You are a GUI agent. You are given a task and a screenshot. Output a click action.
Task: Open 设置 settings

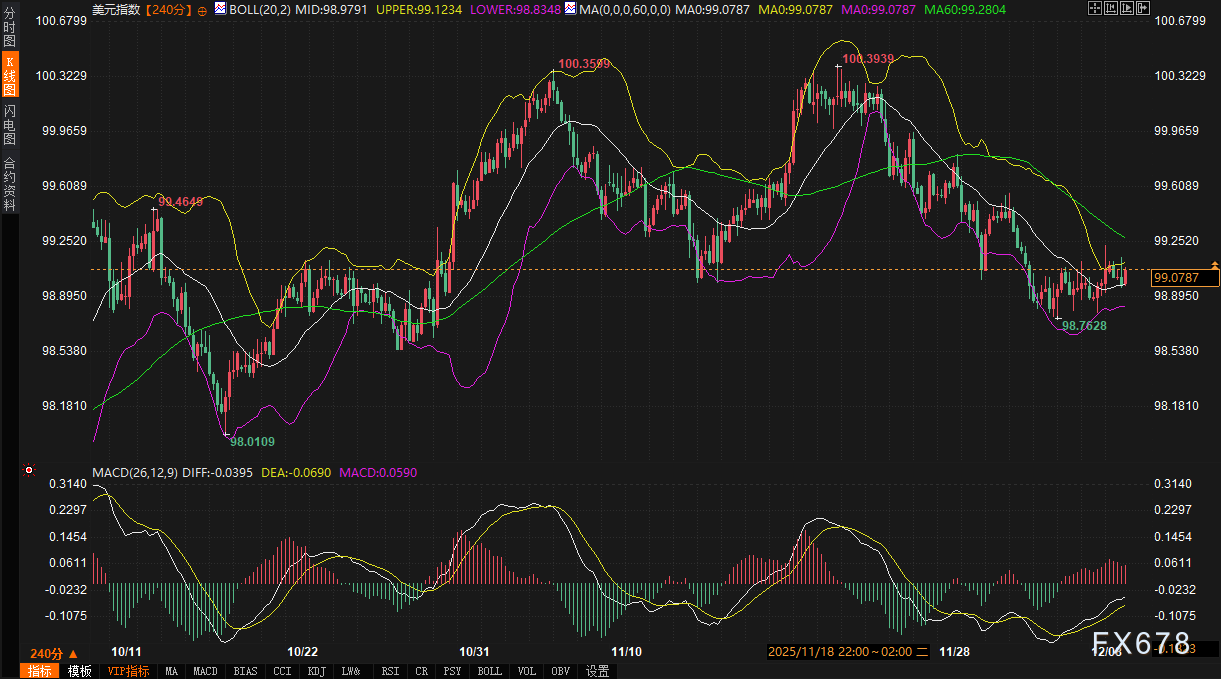tap(598, 671)
